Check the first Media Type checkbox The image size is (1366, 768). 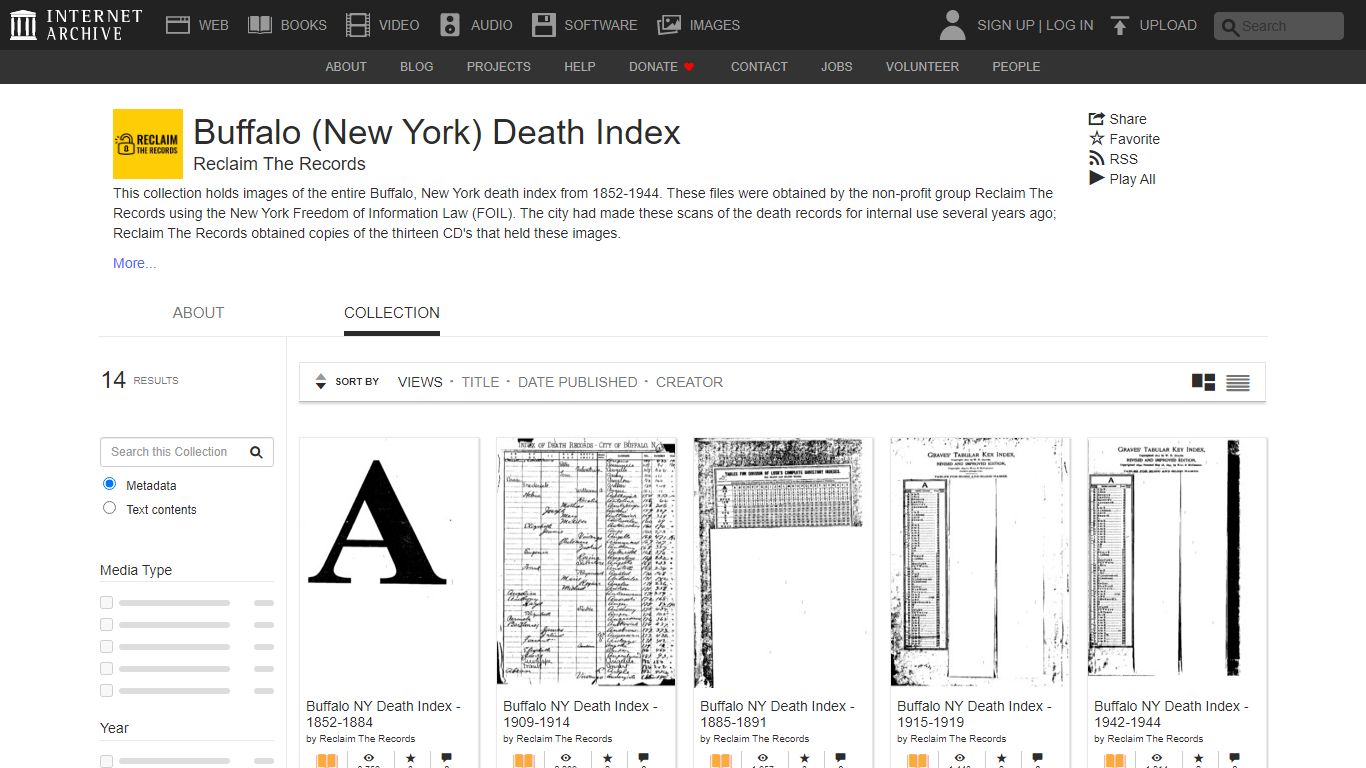click(107, 603)
